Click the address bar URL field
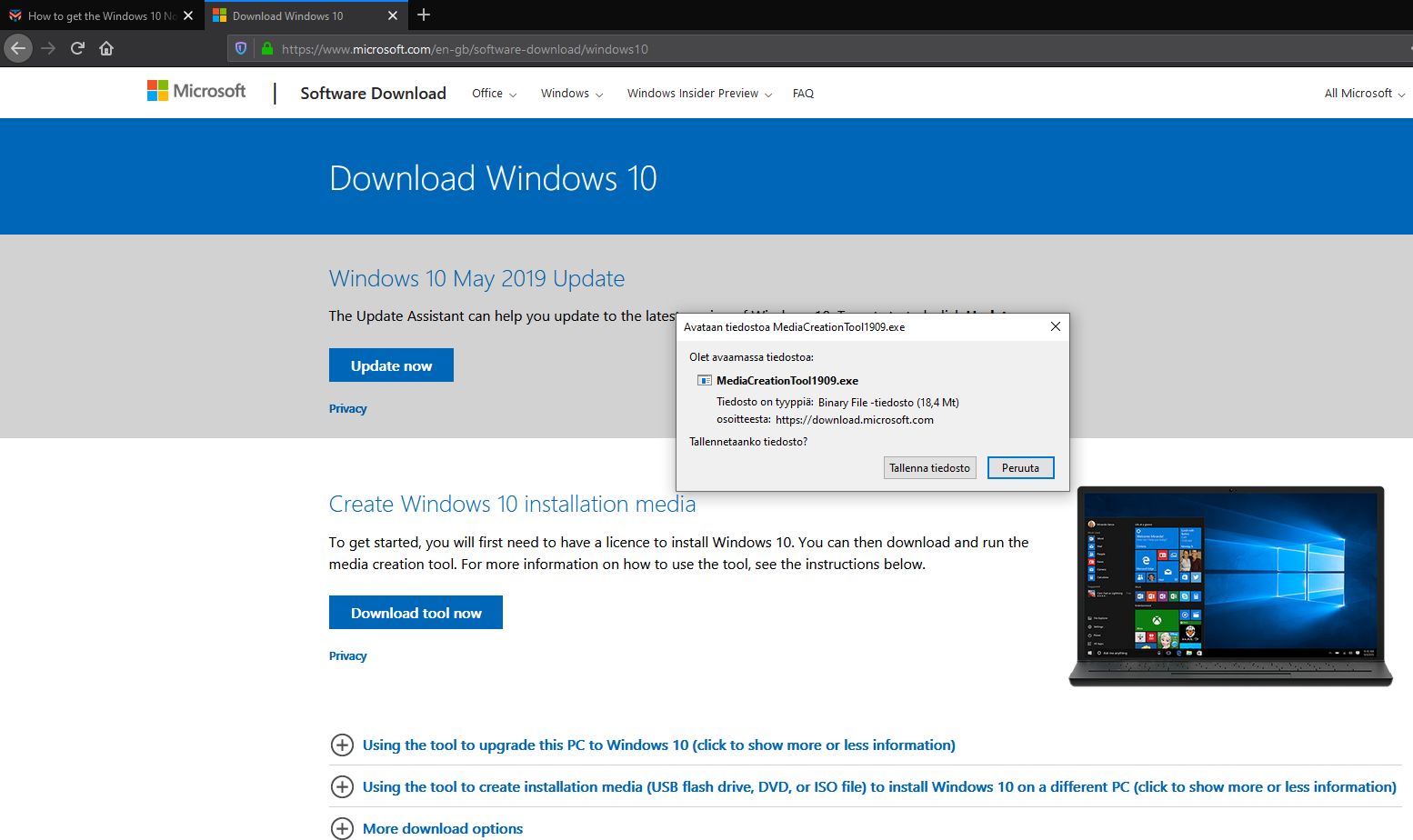 coord(818,49)
